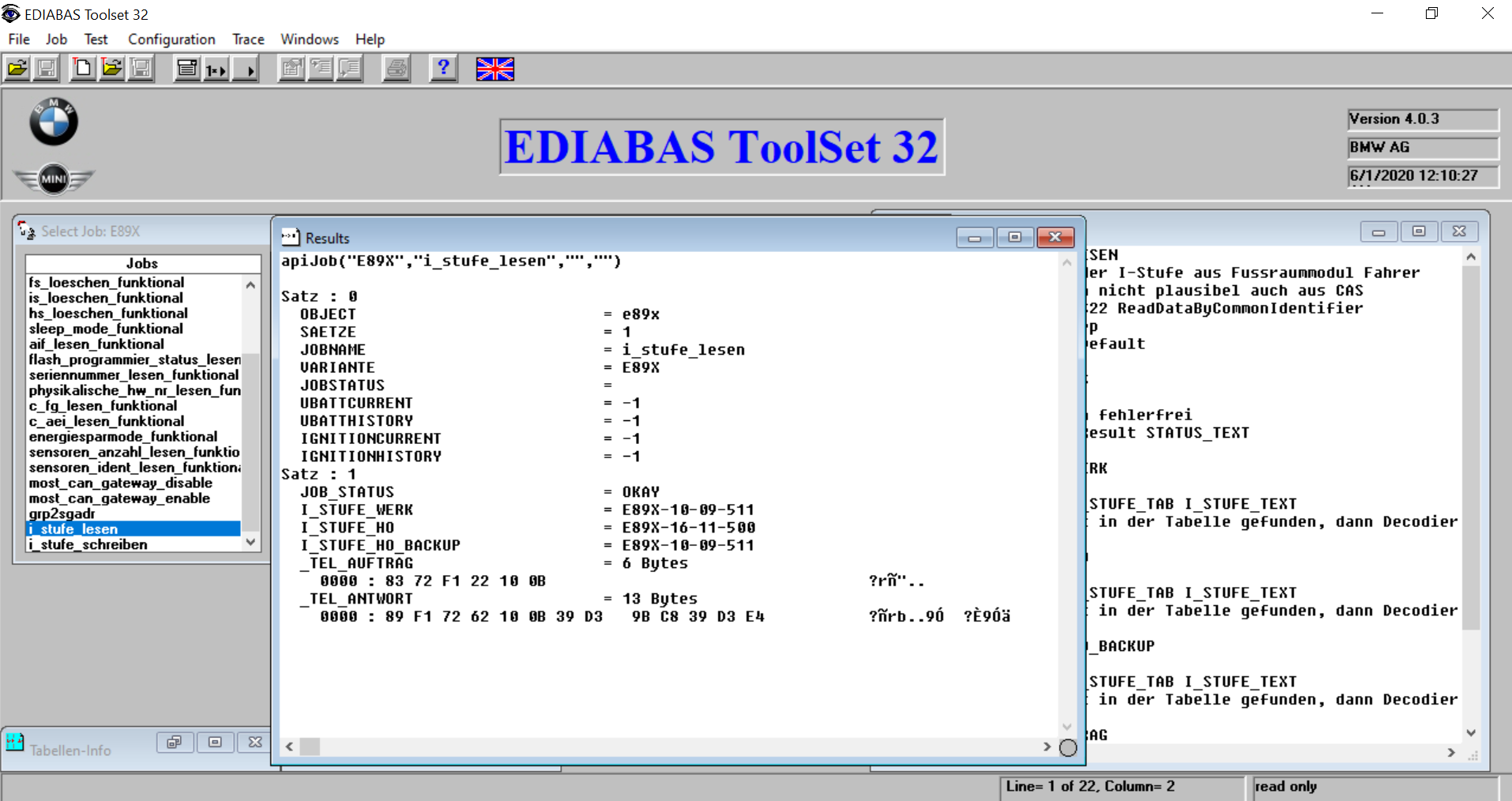Open the Trace menu
The height and width of the screenshot is (801, 1512).
click(248, 39)
